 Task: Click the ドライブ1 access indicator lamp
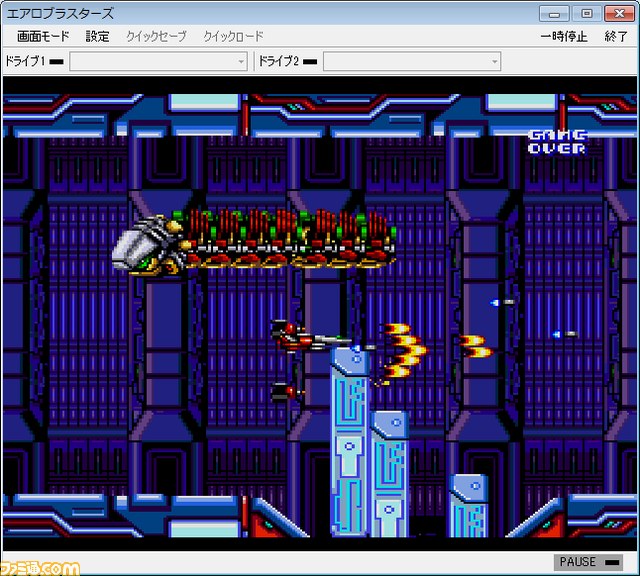tap(57, 62)
